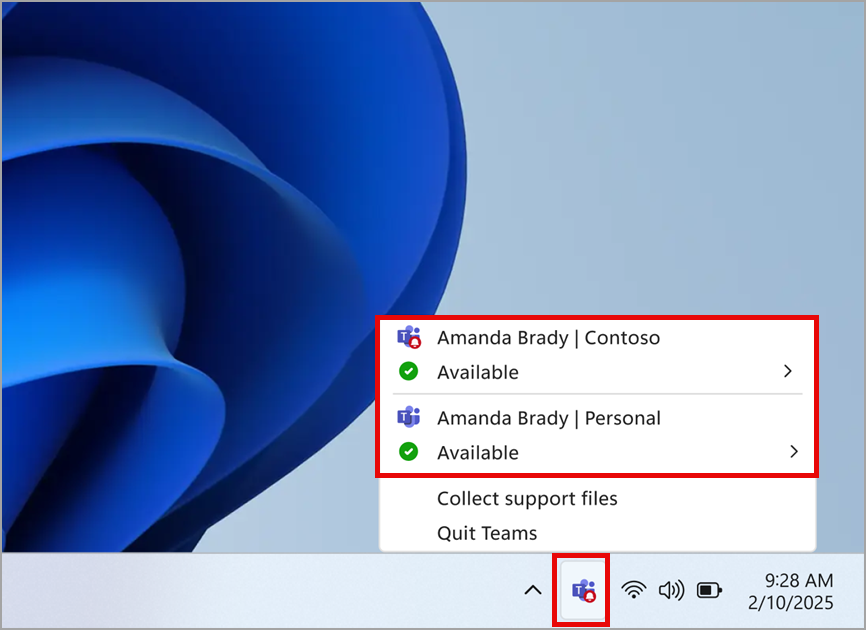Click the Teams icon in the system tray
Viewport: 866px width, 630px height.
(x=583, y=591)
